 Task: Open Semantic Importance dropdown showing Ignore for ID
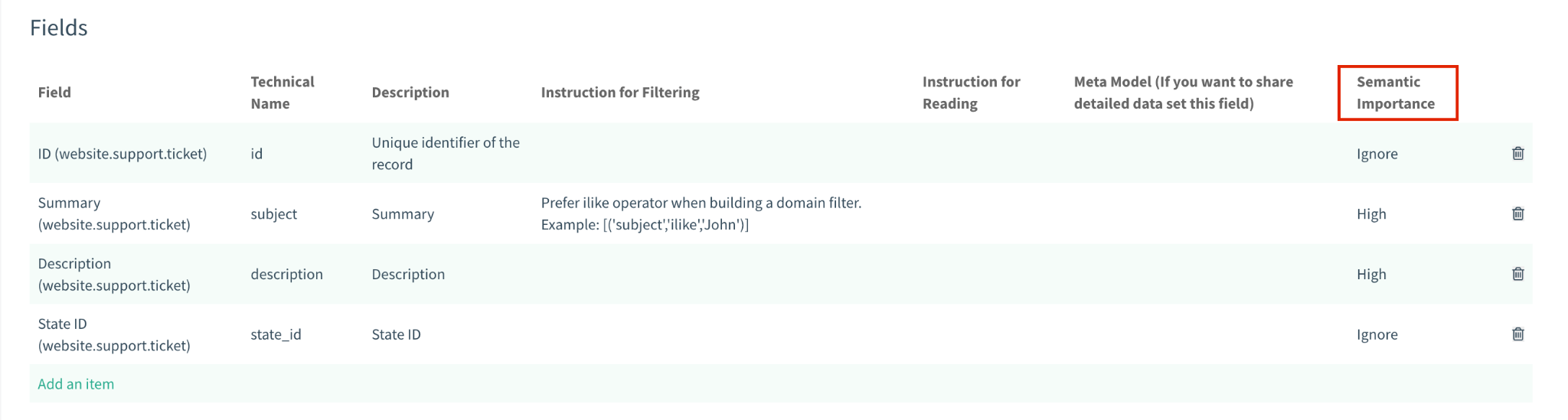(1377, 154)
